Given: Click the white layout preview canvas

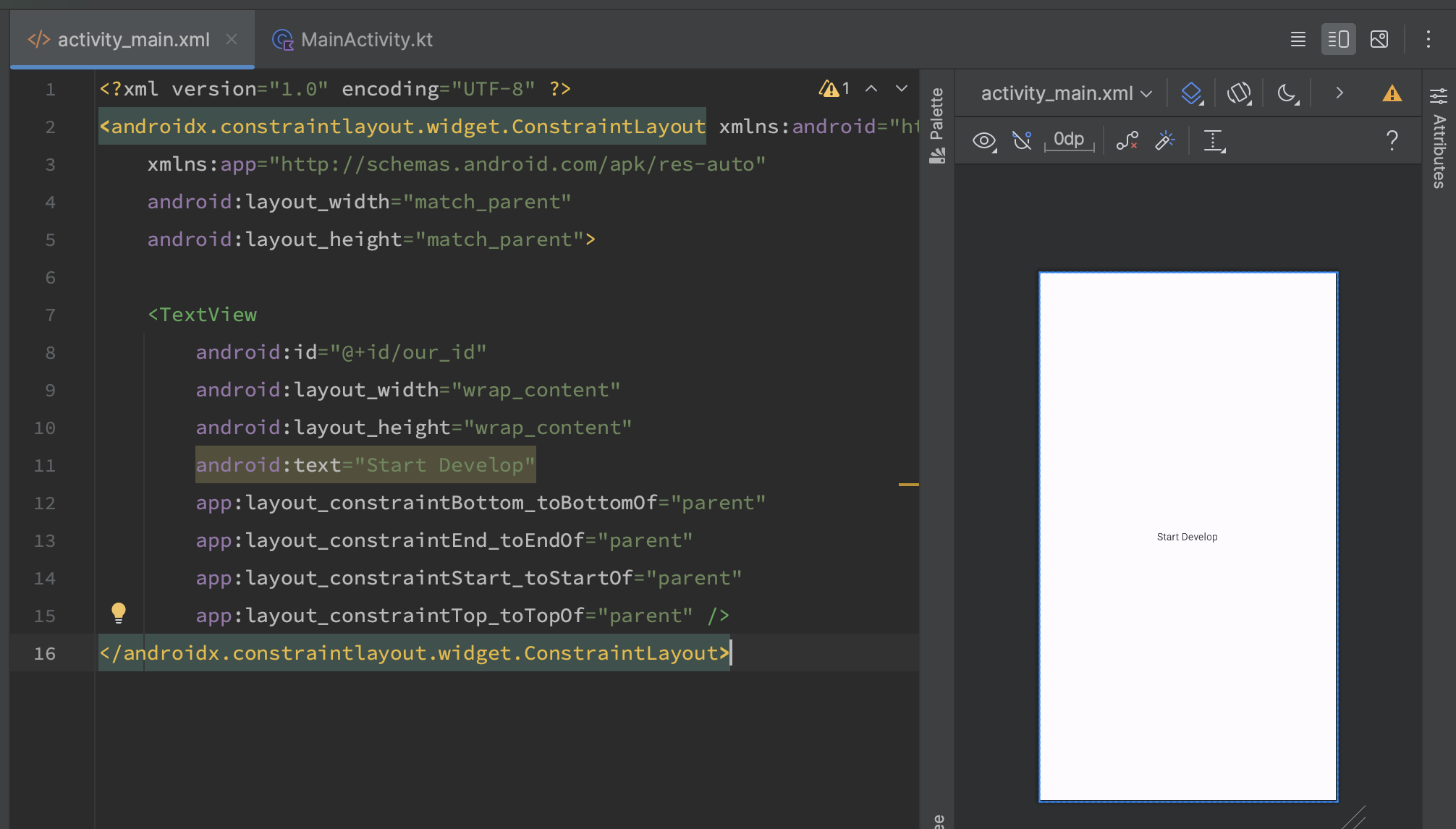Looking at the screenshot, I should [1188, 537].
